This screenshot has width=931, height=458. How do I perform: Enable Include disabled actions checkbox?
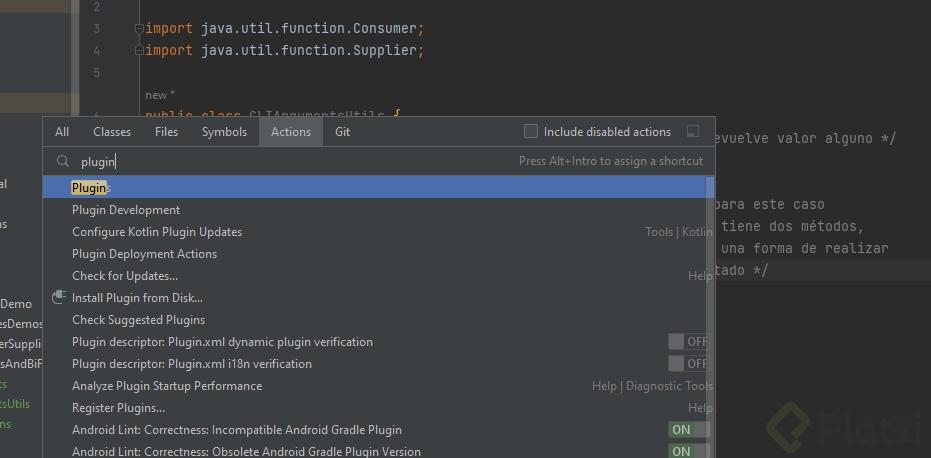click(531, 132)
